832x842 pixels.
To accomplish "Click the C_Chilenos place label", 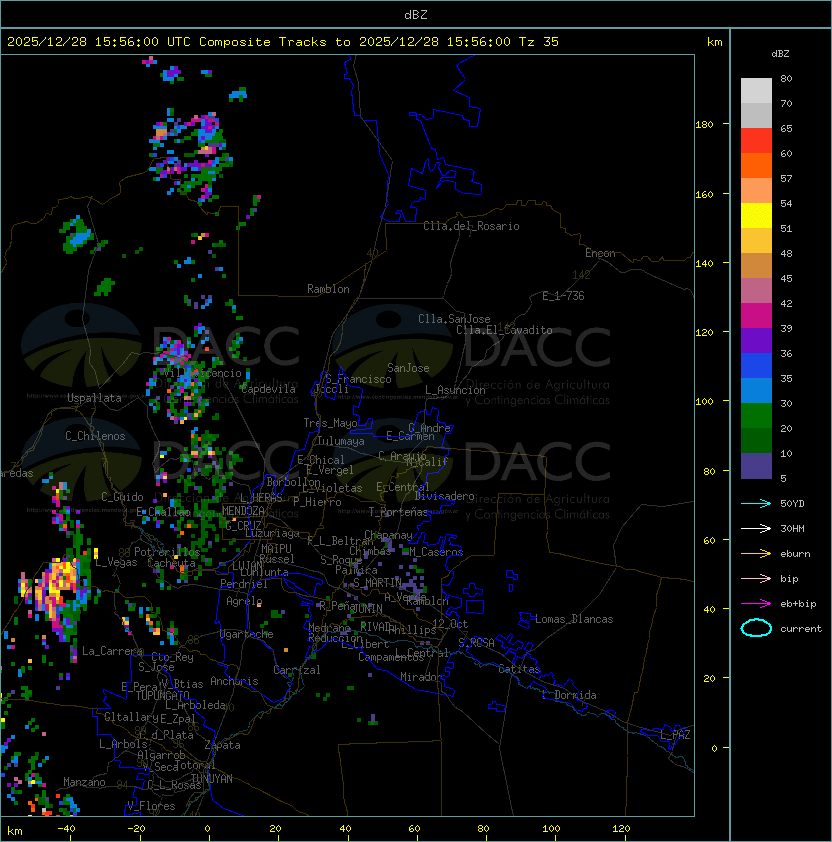I will click(95, 436).
